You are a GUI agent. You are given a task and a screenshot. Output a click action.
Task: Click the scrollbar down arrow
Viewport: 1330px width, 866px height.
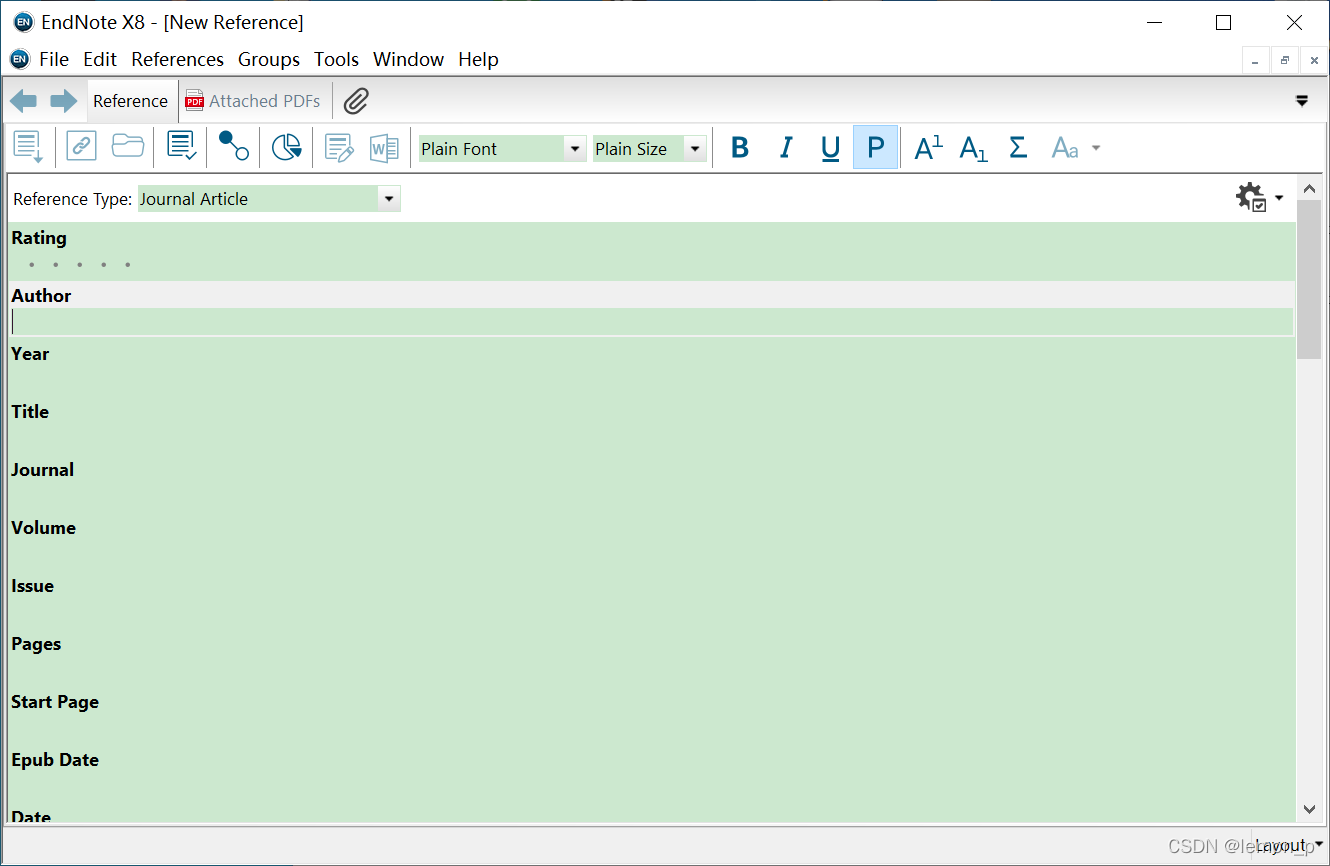tap(1309, 809)
